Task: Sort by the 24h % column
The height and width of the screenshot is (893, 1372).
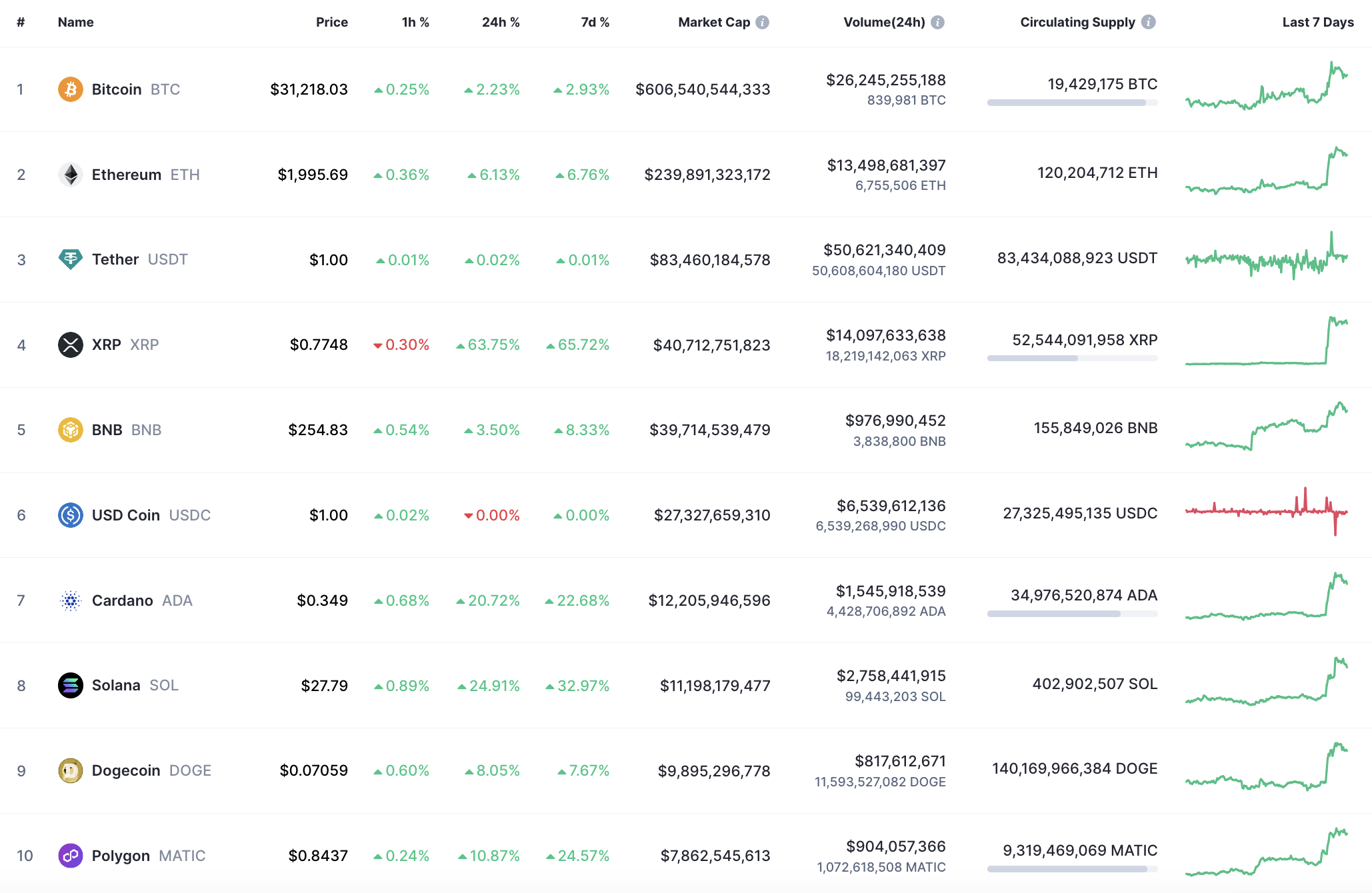Action: pos(501,21)
